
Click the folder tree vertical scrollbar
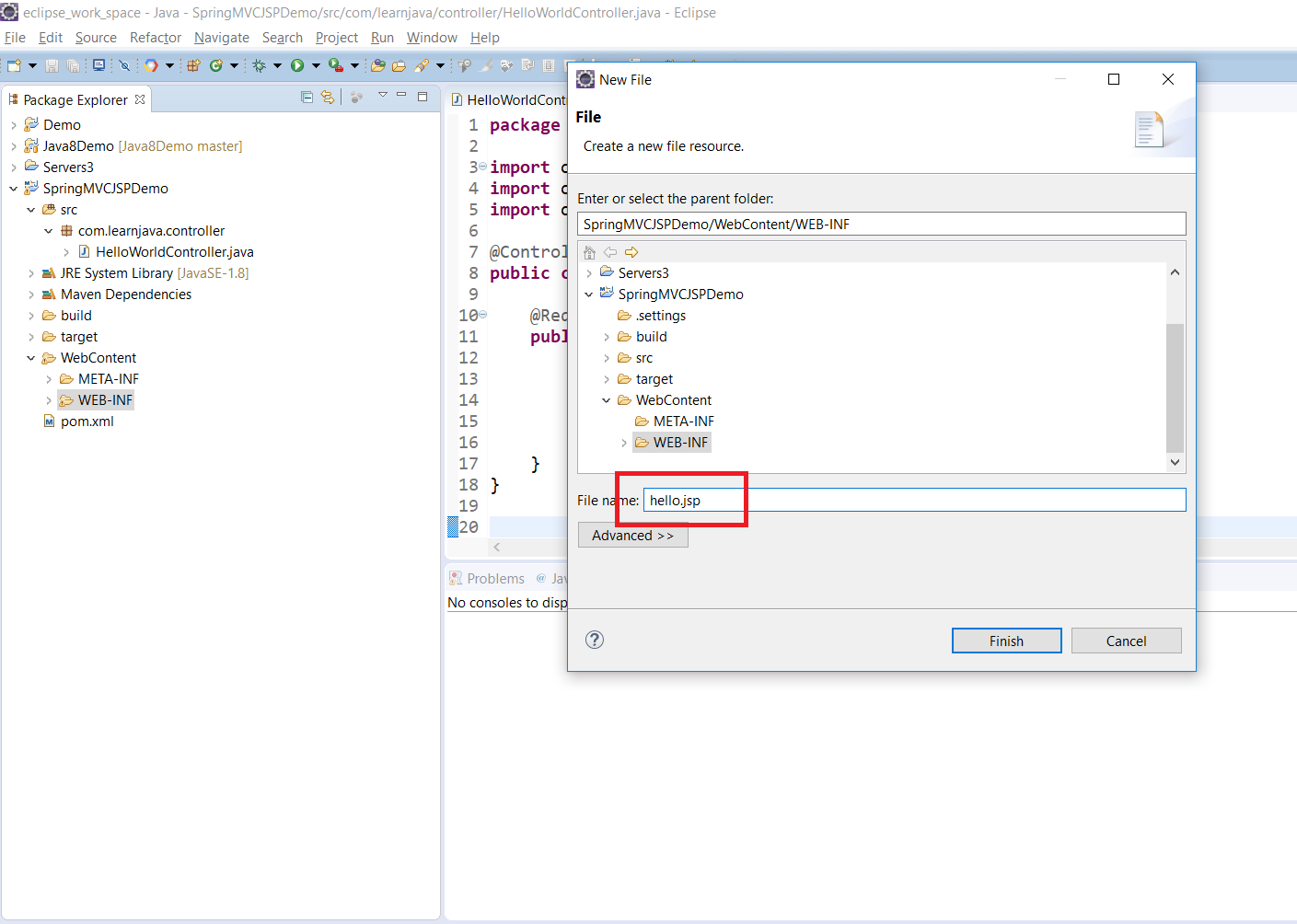tap(1175, 387)
